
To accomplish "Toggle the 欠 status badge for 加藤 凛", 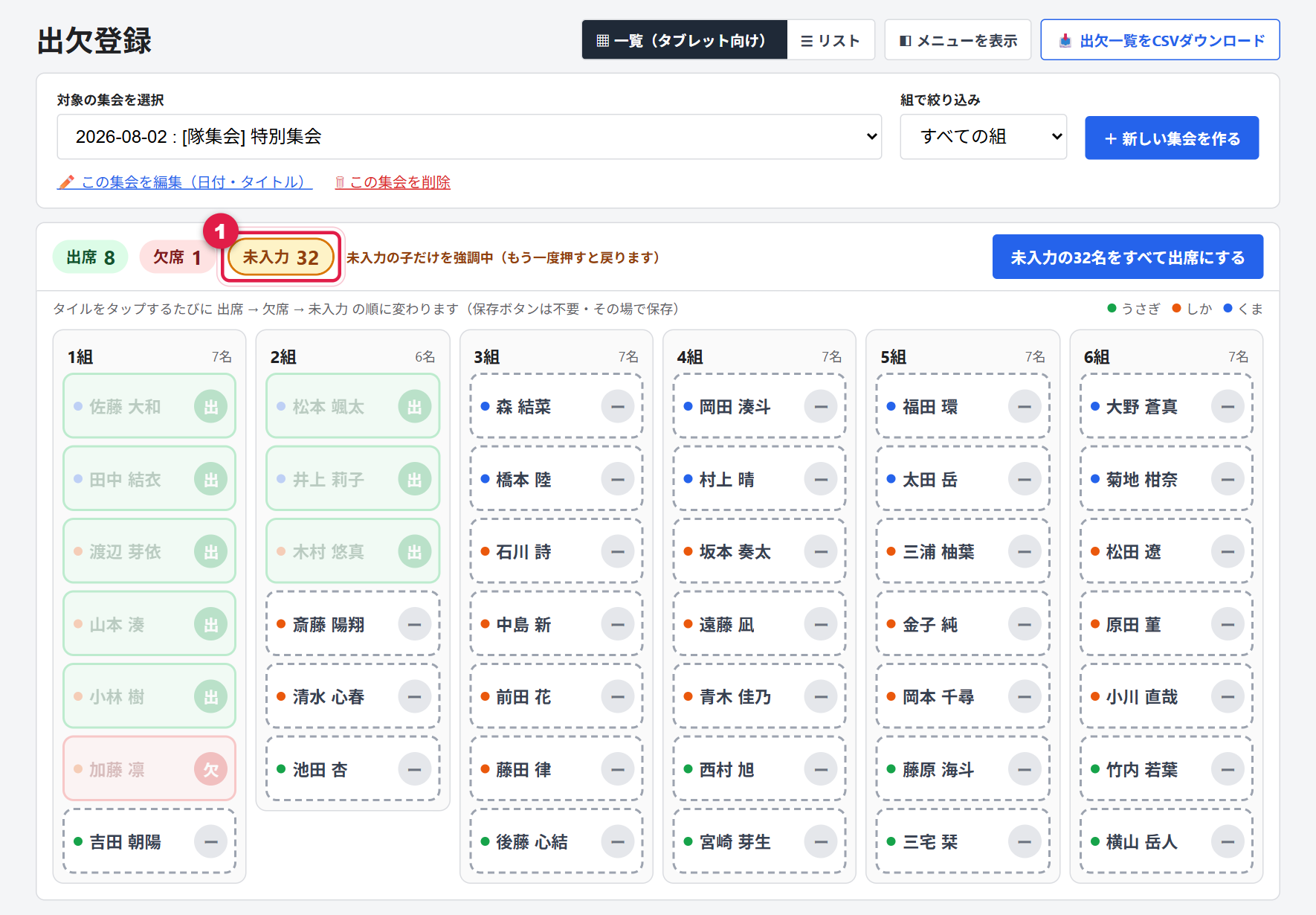I will tap(211, 769).
